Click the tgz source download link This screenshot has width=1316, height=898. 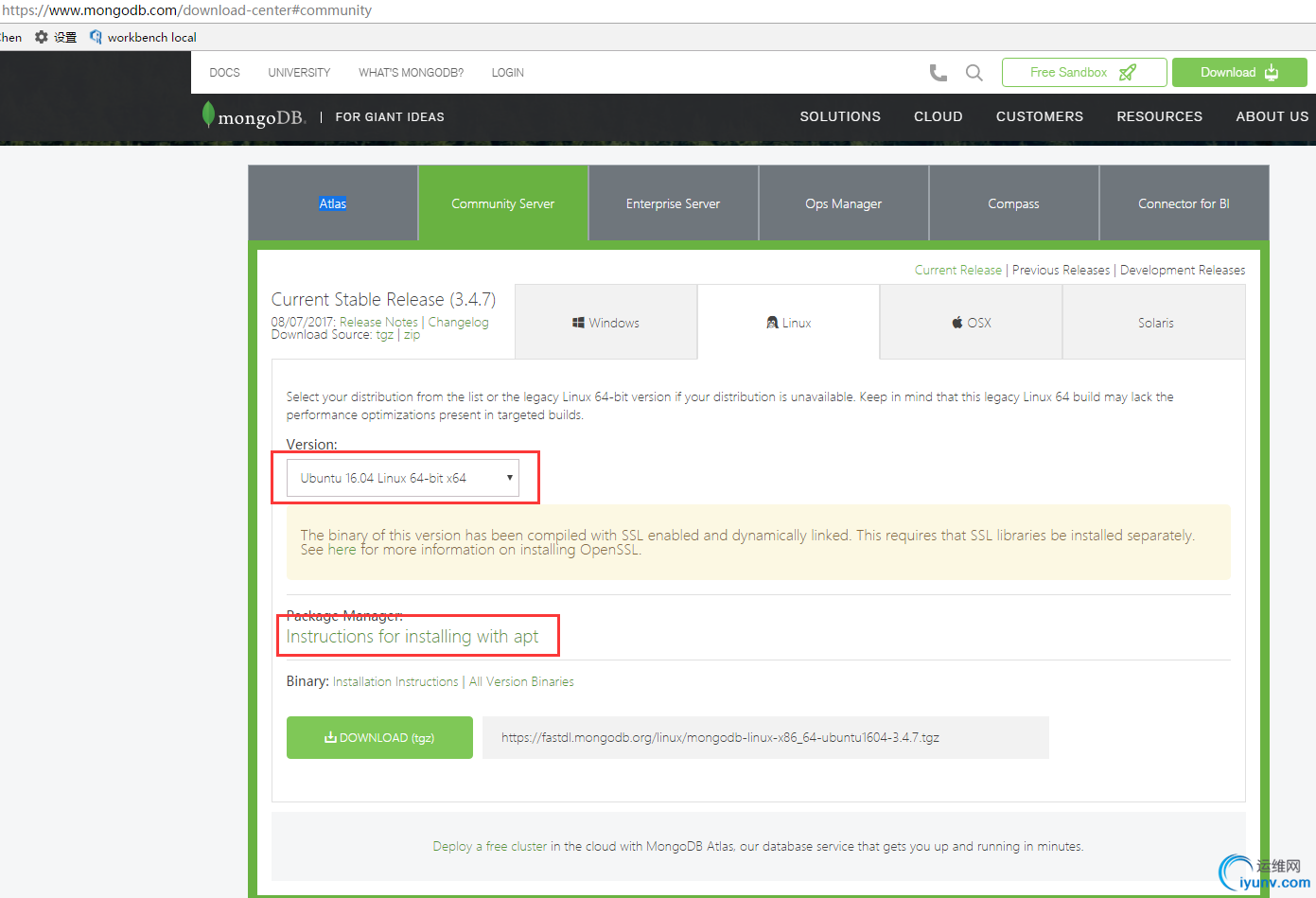(x=384, y=335)
